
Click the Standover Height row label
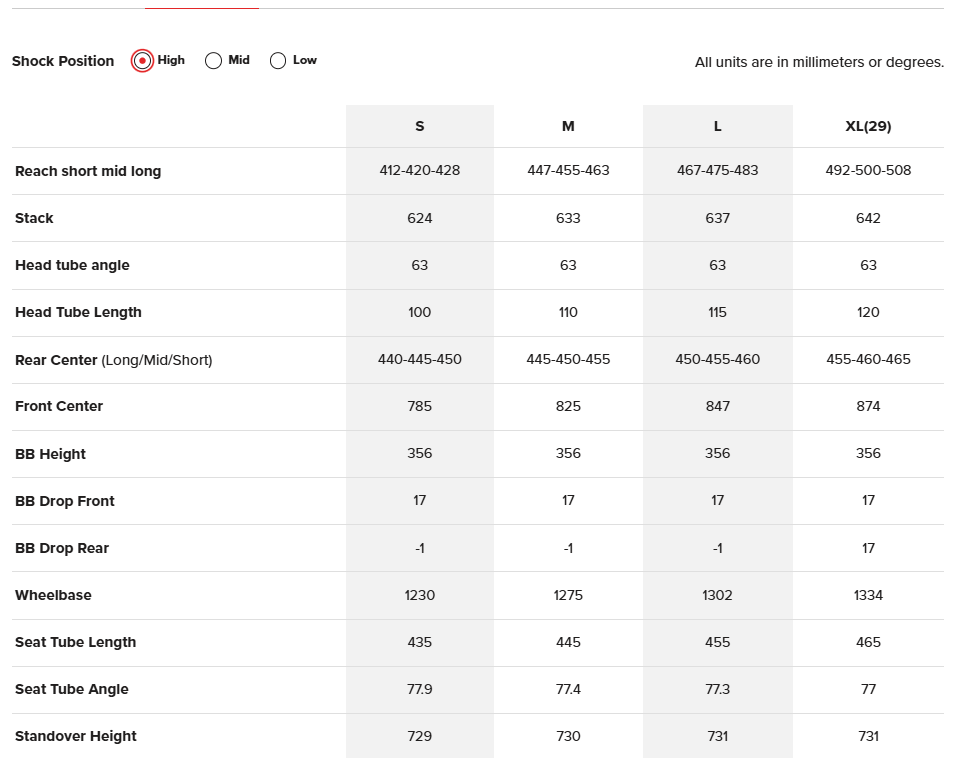coord(76,736)
